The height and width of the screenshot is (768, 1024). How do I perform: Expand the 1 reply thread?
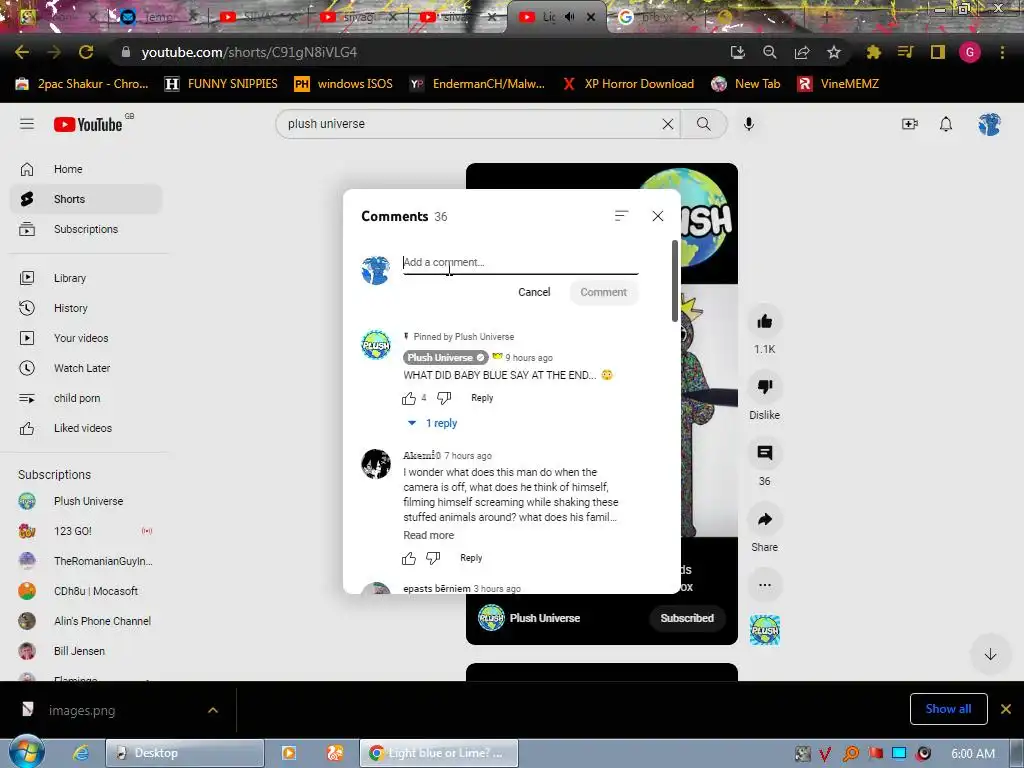[x=432, y=423]
